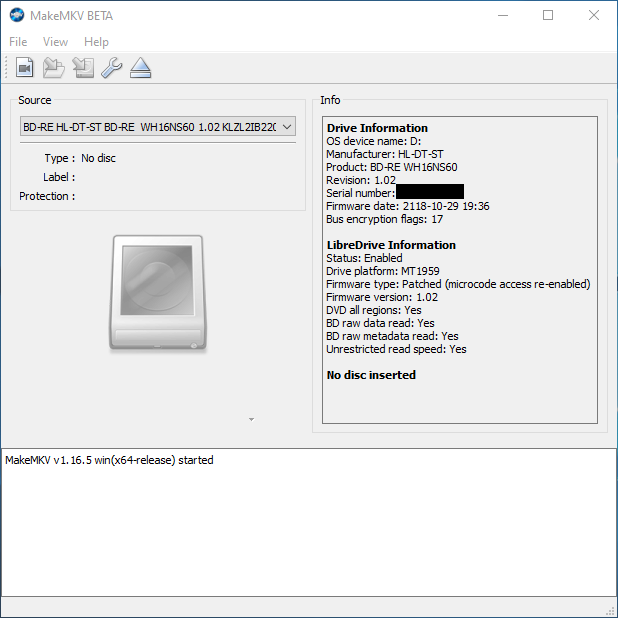Click 'BD raw data read: Yes' line

(x=380, y=323)
